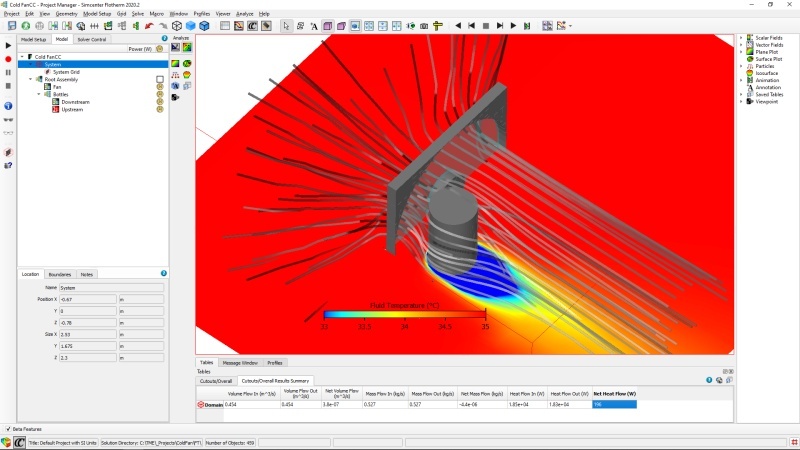800x450 pixels.
Task: Expand the Scalar Fields node
Action: (x=742, y=38)
